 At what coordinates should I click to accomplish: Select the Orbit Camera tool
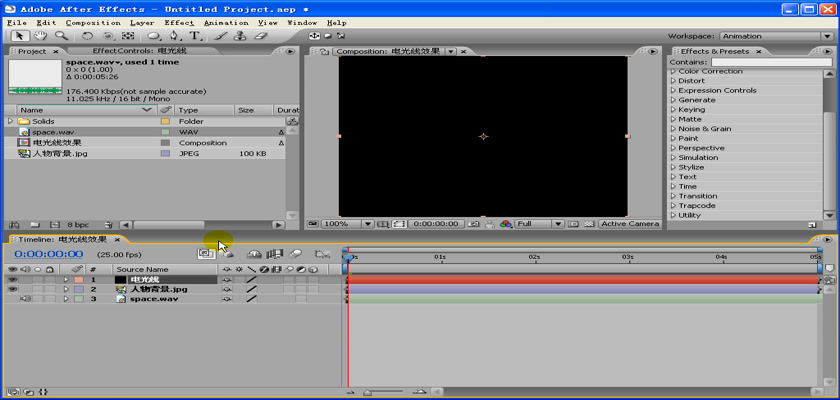[x=108, y=36]
